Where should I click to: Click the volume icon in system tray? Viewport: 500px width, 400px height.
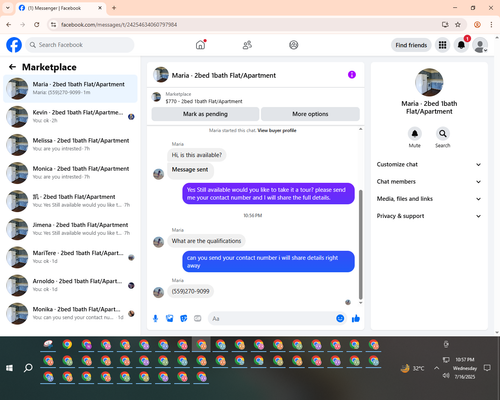point(446,376)
